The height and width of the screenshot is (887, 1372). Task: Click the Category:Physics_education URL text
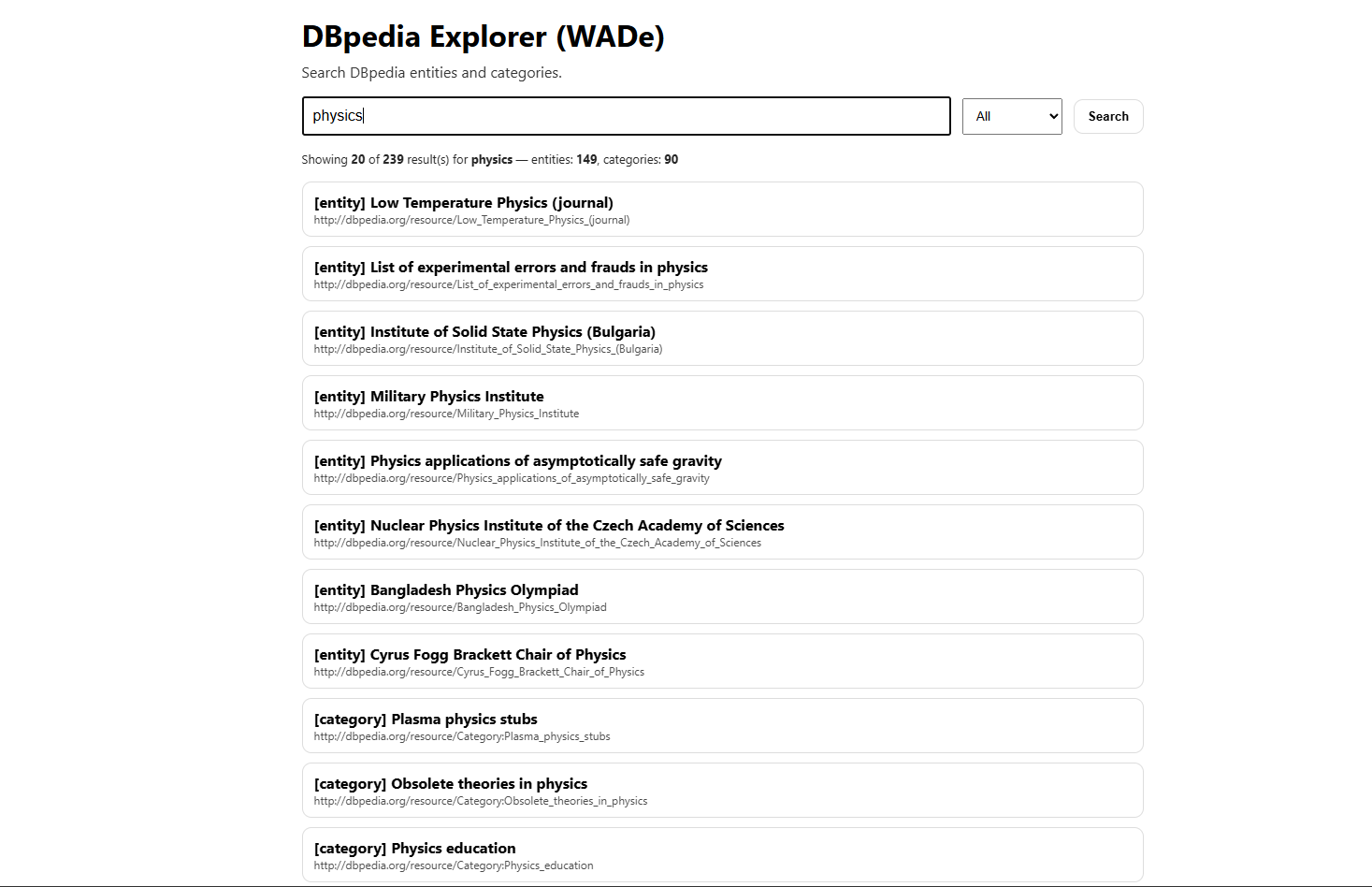click(454, 866)
